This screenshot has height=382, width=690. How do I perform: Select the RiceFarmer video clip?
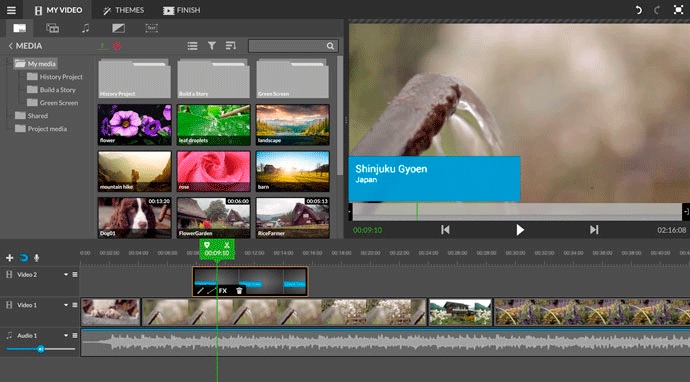(x=293, y=217)
